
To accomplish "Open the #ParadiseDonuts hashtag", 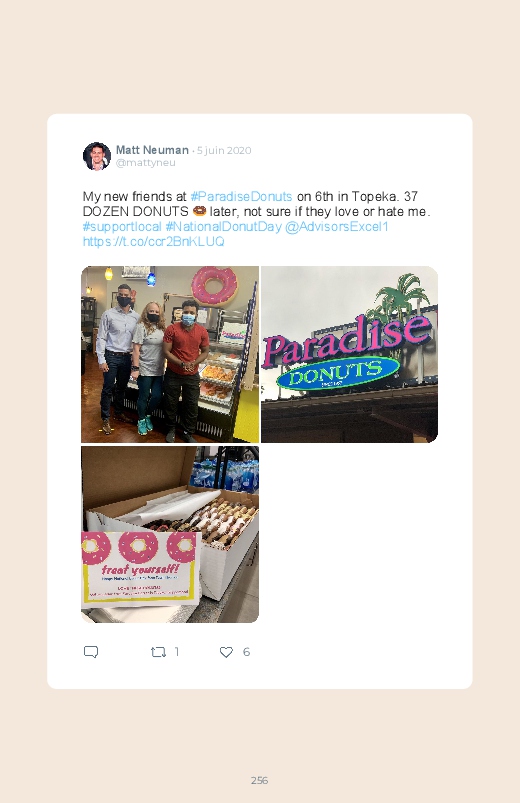I will pos(241,197).
